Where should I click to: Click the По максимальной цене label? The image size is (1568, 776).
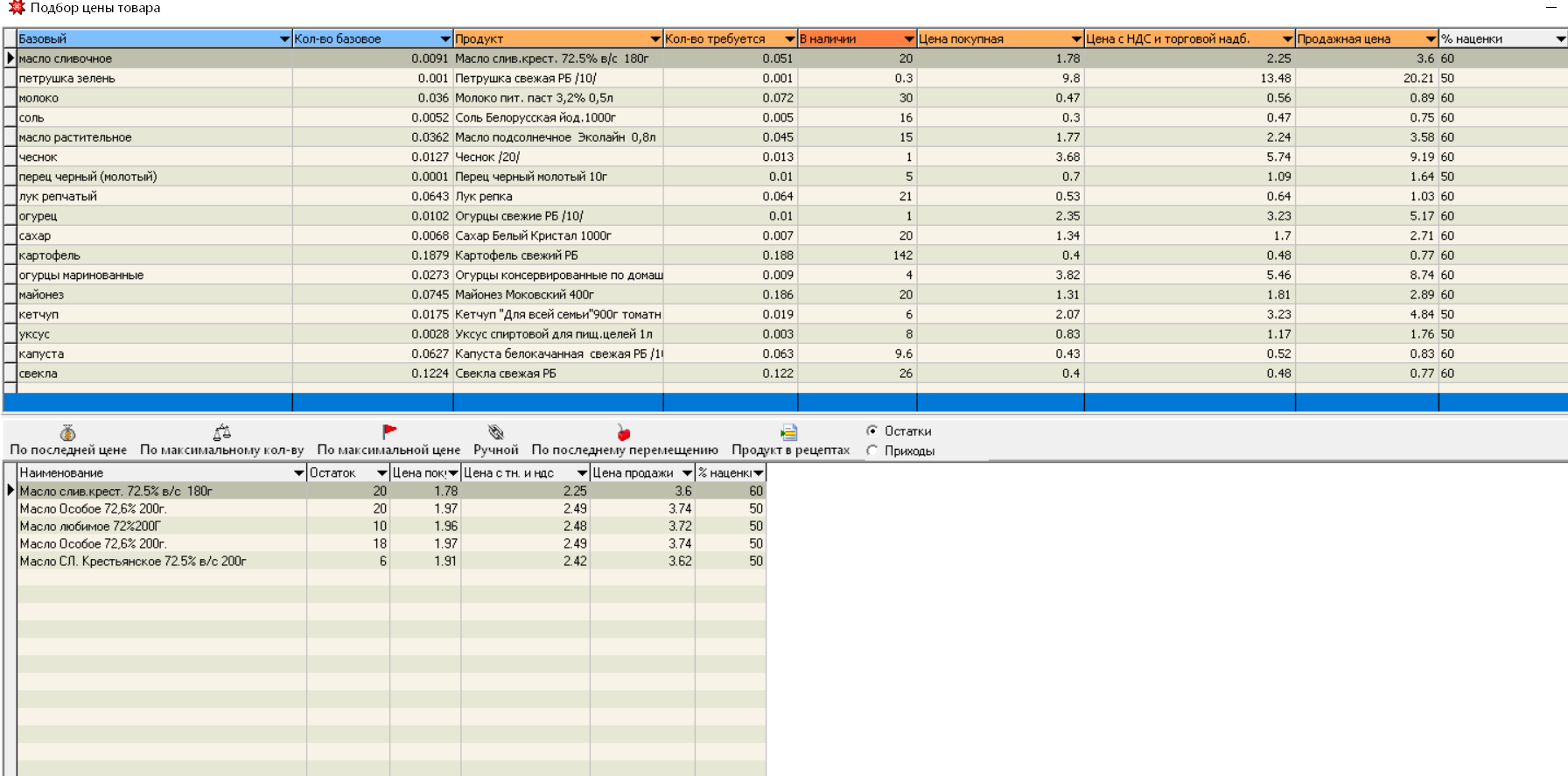388,450
